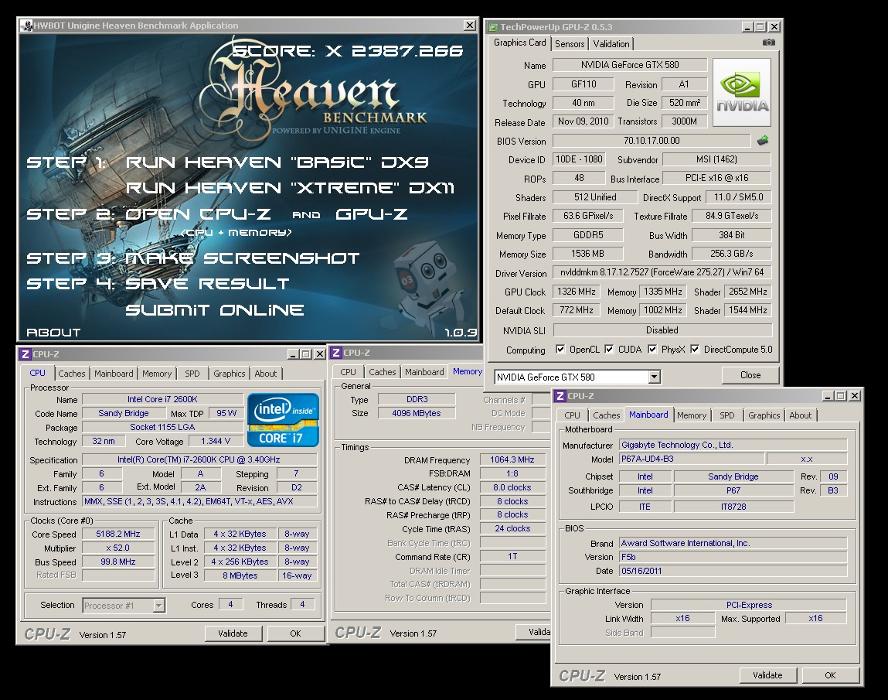Click the partially hidden Validate in Memory window
Screen dimensions: 888x700
(533, 632)
